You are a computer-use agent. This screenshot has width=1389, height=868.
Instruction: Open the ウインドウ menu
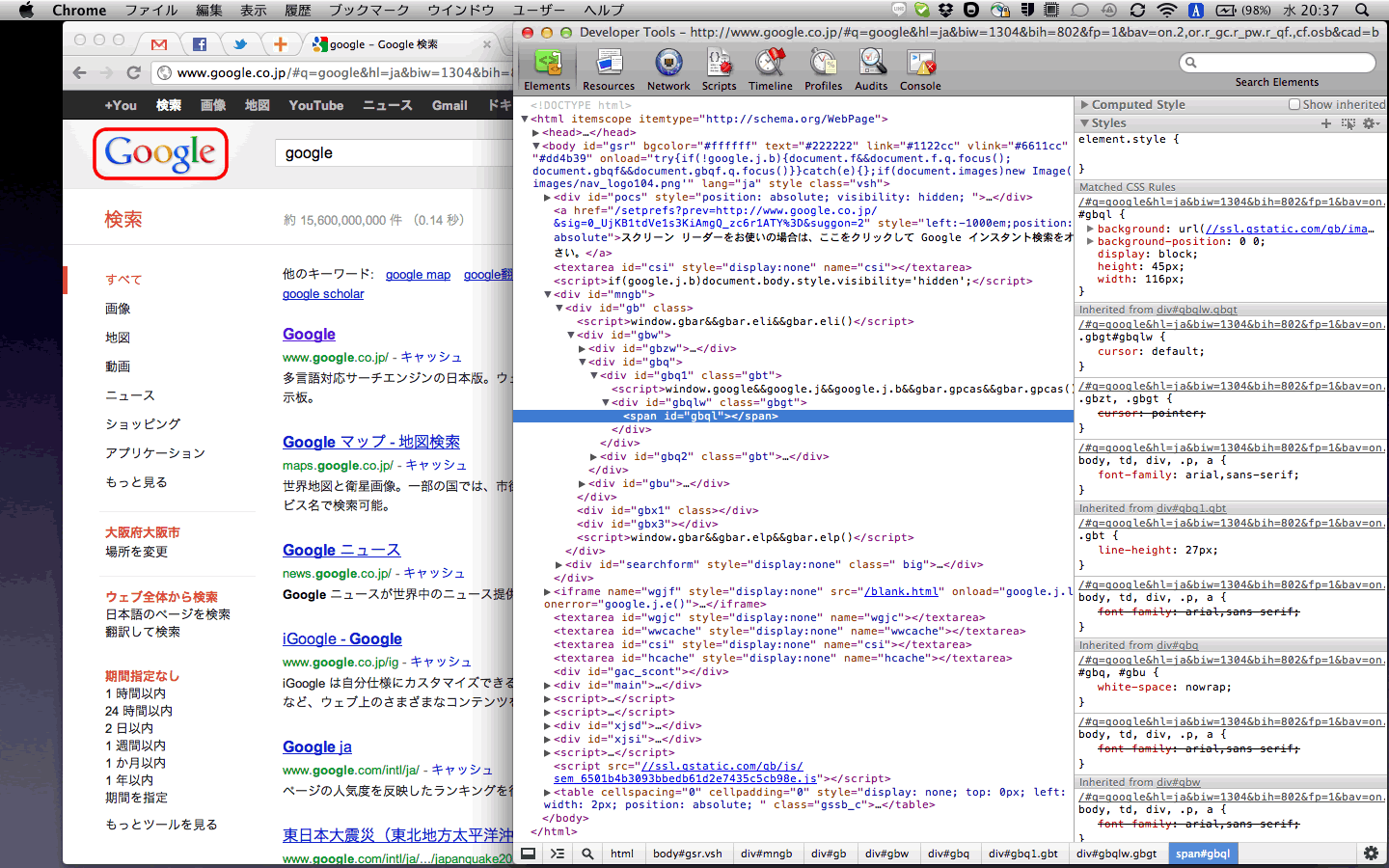tap(461, 10)
